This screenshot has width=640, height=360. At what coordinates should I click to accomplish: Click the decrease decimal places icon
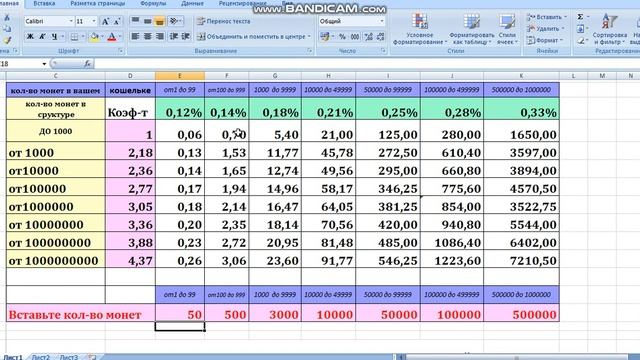(380, 37)
